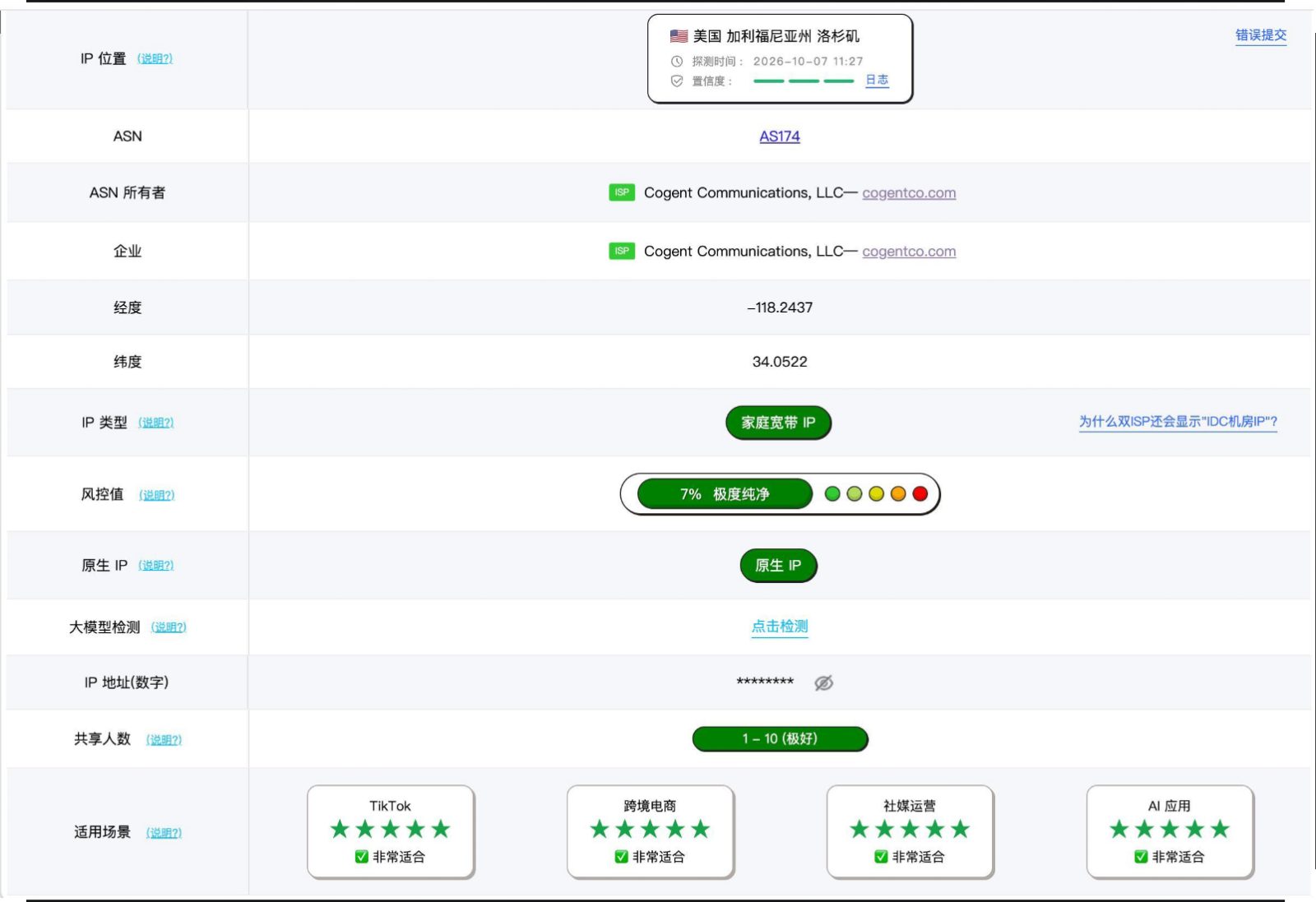Click the shield icon beside confidence level

point(677,81)
